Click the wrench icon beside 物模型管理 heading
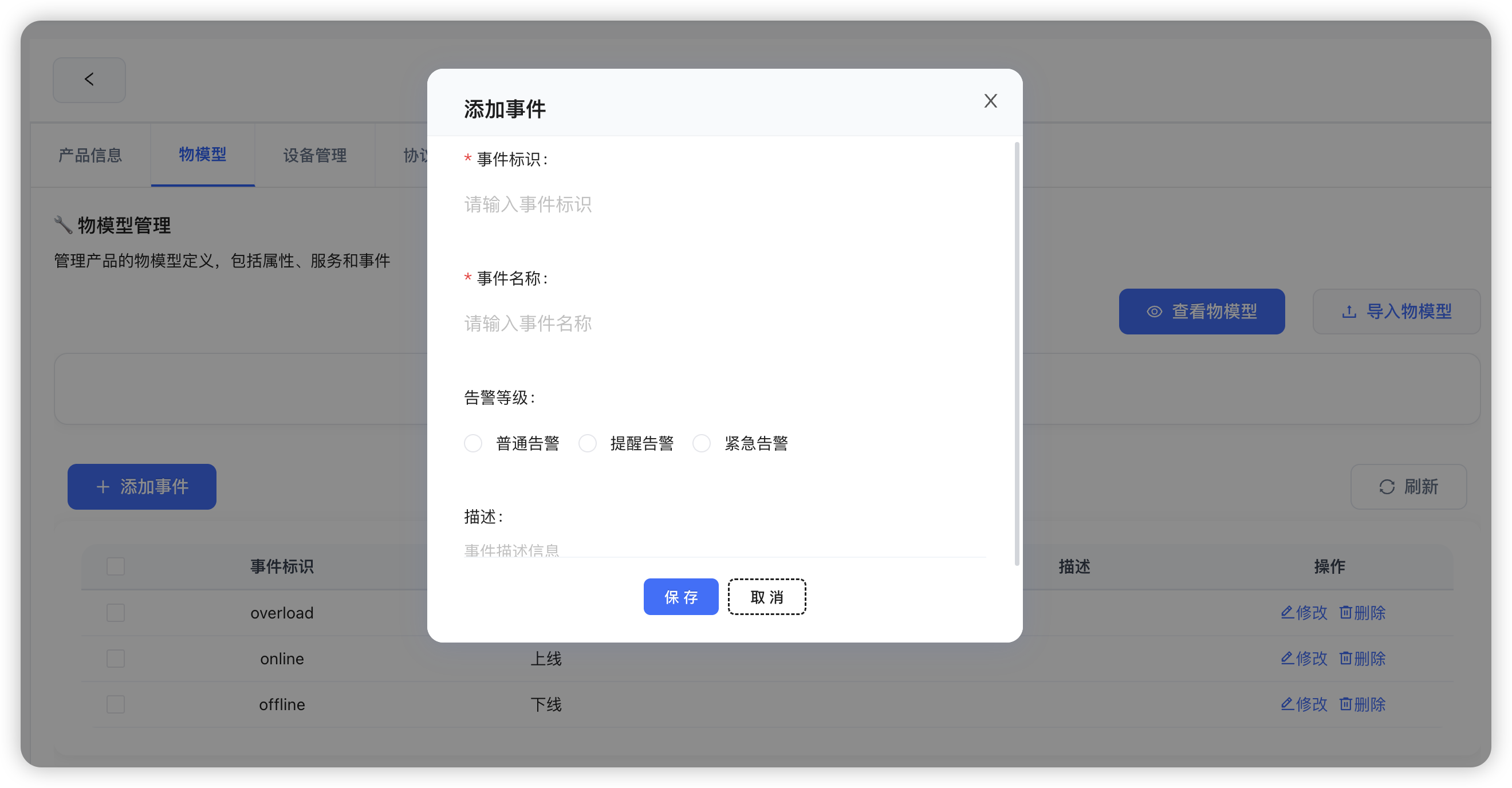Screen dimensions: 1512x788 [63, 223]
